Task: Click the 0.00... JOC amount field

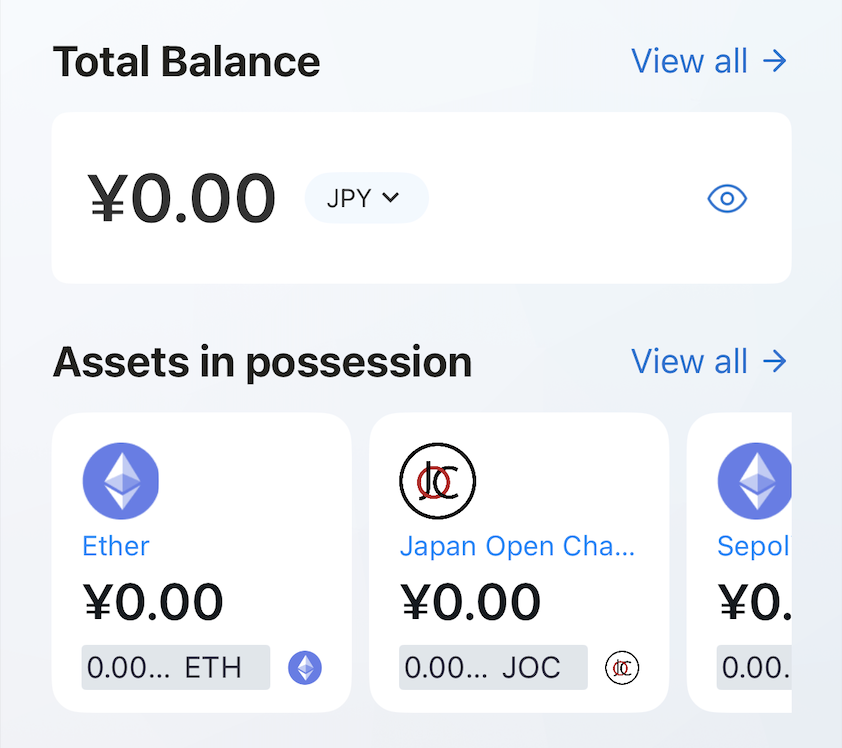Action: pos(492,667)
